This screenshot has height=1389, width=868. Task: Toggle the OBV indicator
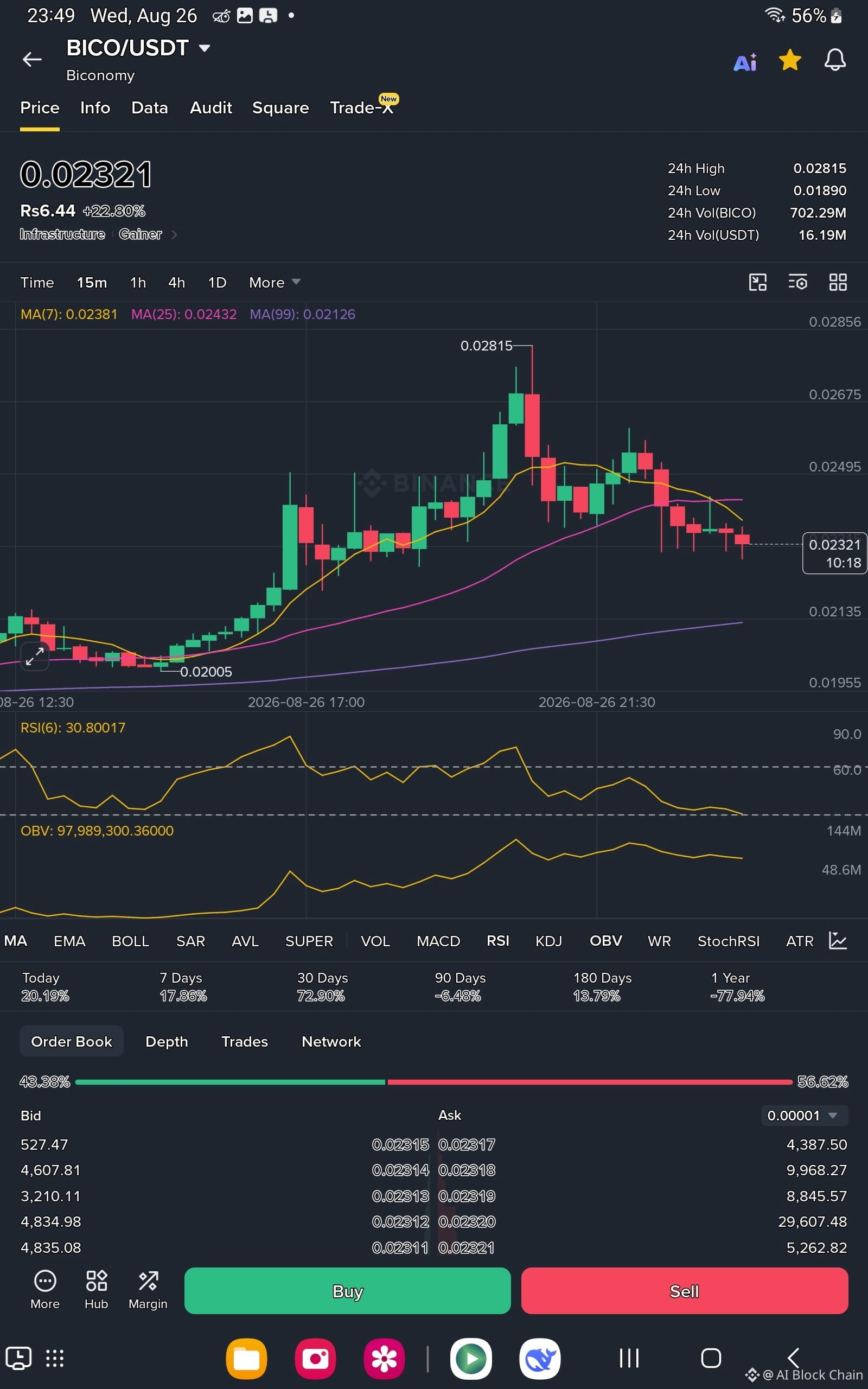pyautogui.click(x=605, y=941)
